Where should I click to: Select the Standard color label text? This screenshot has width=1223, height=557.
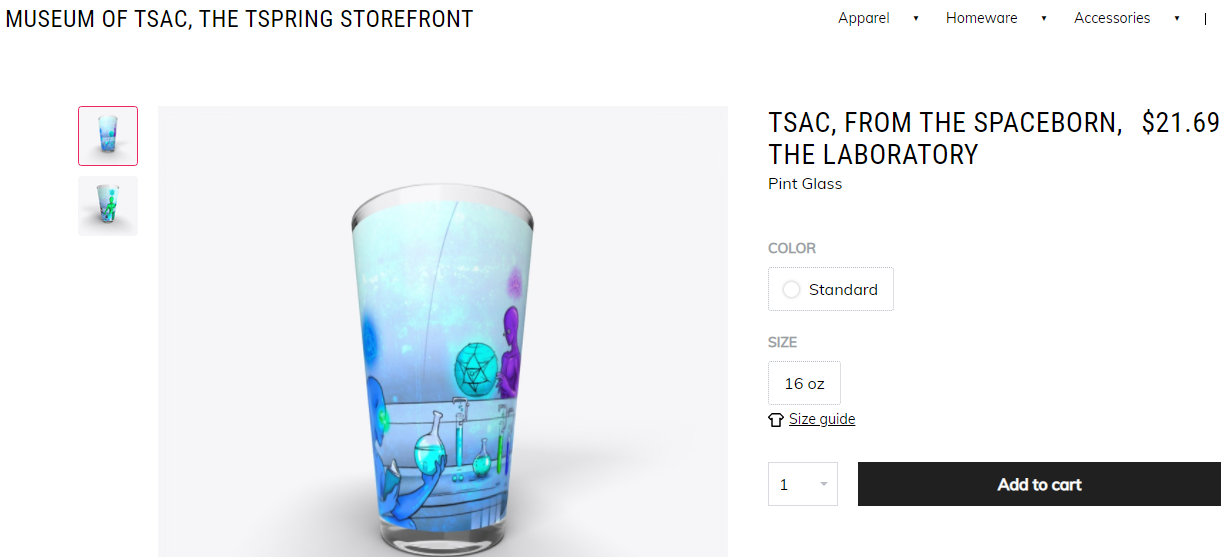pyautogui.click(x=843, y=290)
